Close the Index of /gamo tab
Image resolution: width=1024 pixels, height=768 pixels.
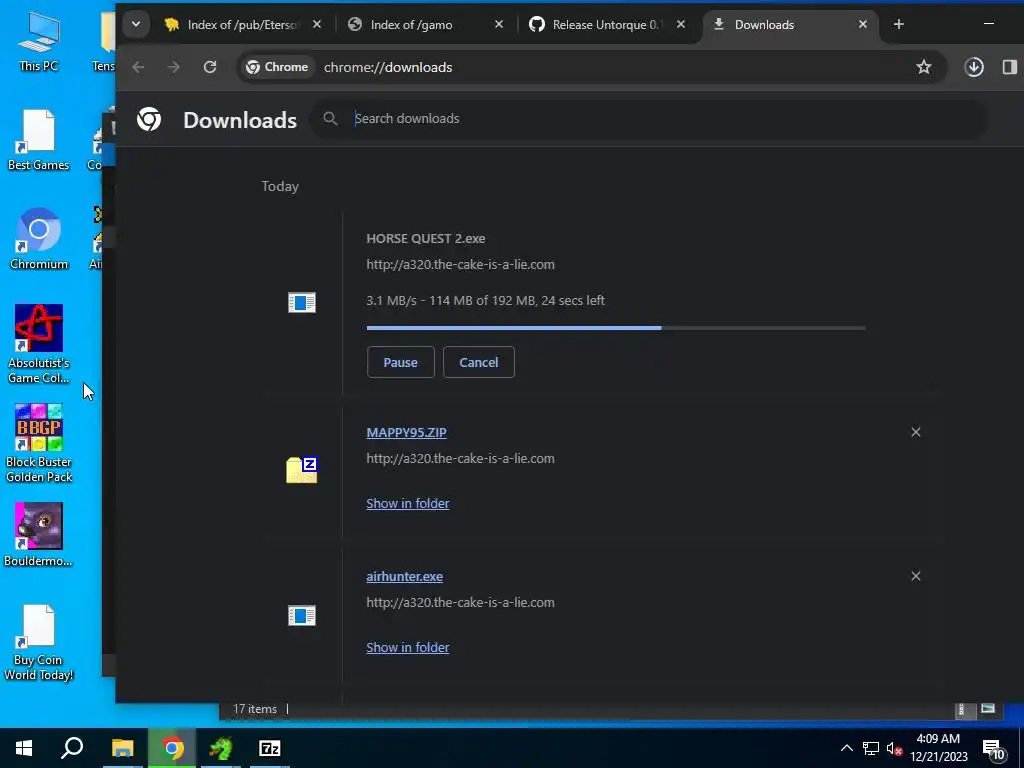(x=499, y=25)
